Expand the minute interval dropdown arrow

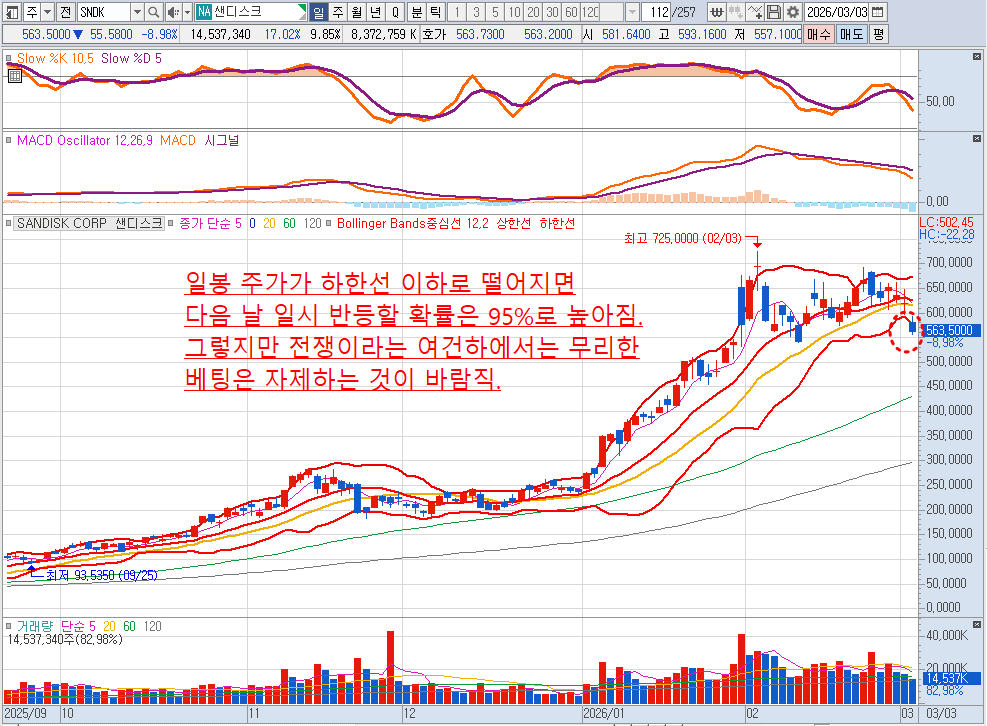(632, 12)
